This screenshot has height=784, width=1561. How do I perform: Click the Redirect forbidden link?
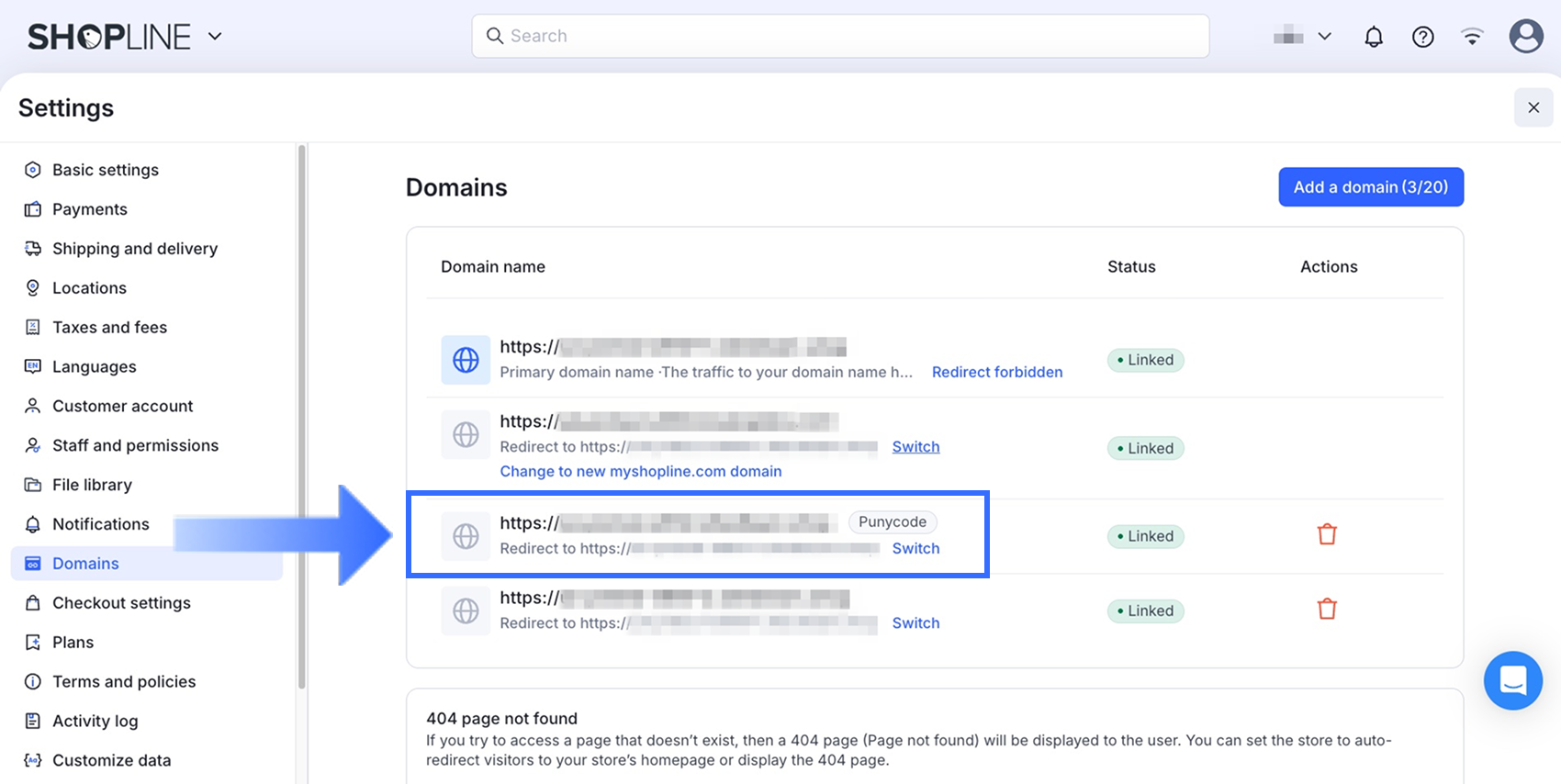[x=997, y=372]
